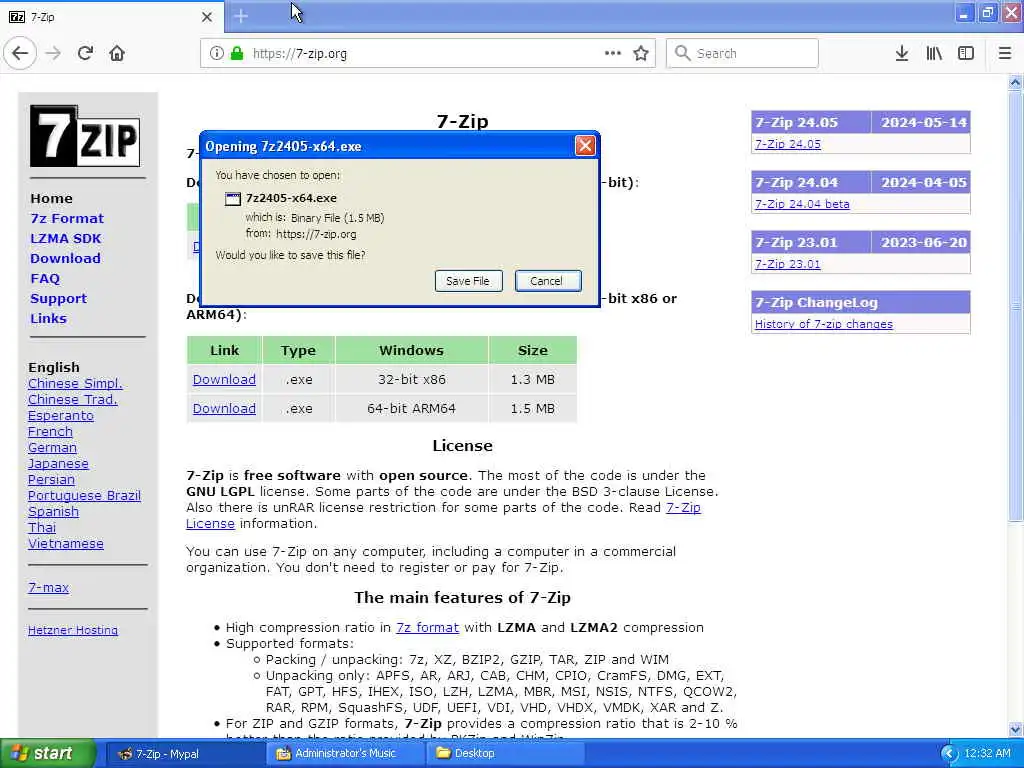The image size is (1024, 768).
Task: Open the Hetzner Hosting link
Action: pos(72,630)
